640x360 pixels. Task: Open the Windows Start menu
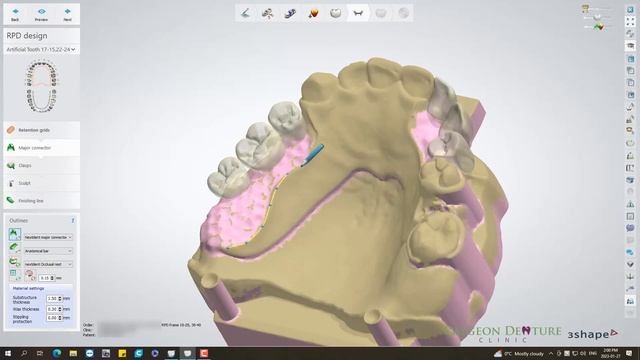(8, 353)
